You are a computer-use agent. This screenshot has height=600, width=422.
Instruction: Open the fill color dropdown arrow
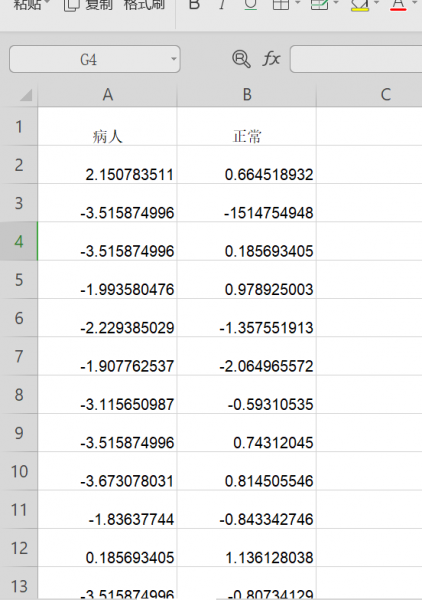(376, 3)
